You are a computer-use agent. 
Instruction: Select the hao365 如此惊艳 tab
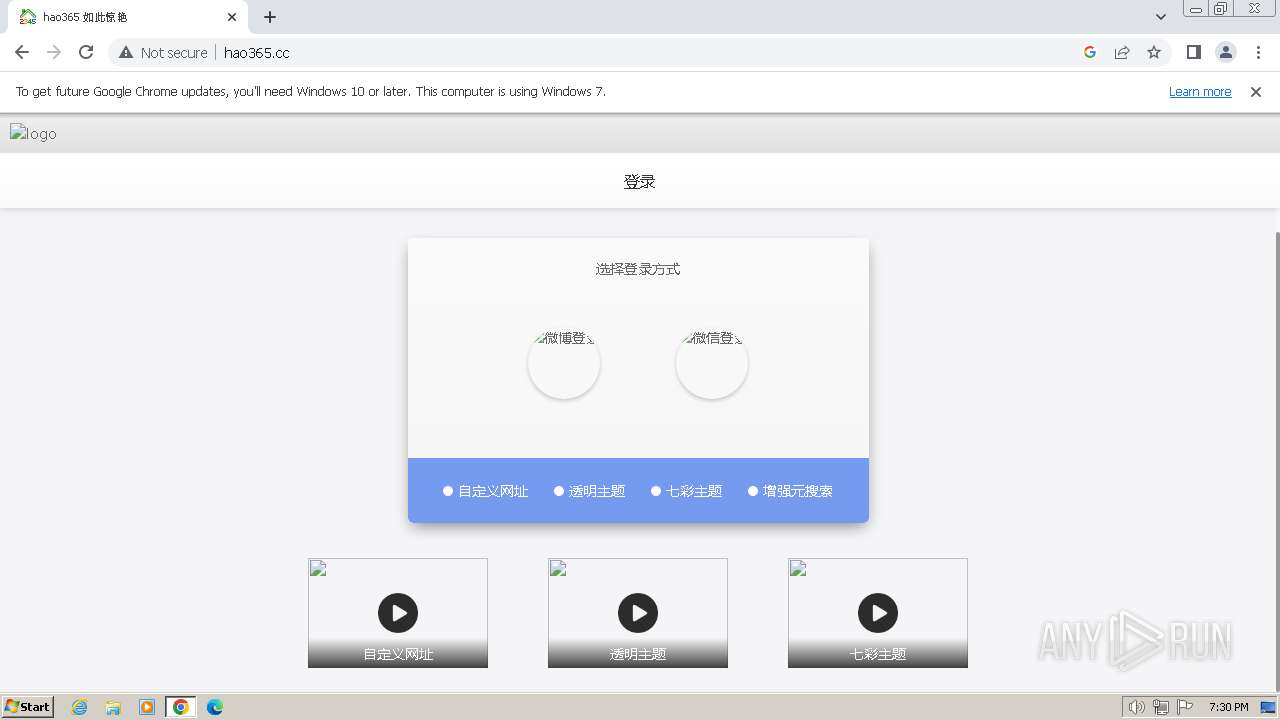pyautogui.click(x=127, y=17)
